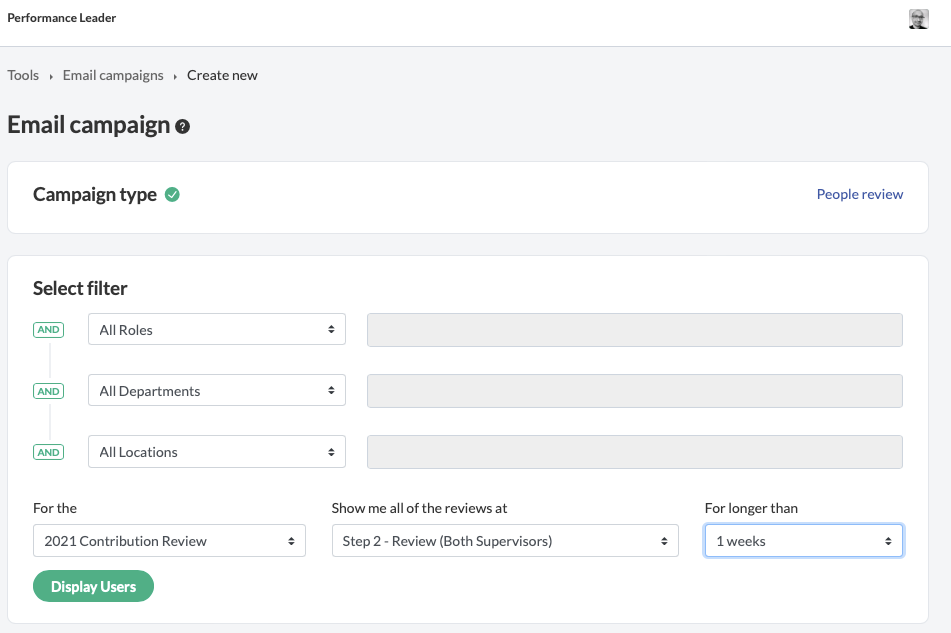Image resolution: width=951 pixels, height=633 pixels.
Task: Click the locations value field
Action: [x=634, y=452]
